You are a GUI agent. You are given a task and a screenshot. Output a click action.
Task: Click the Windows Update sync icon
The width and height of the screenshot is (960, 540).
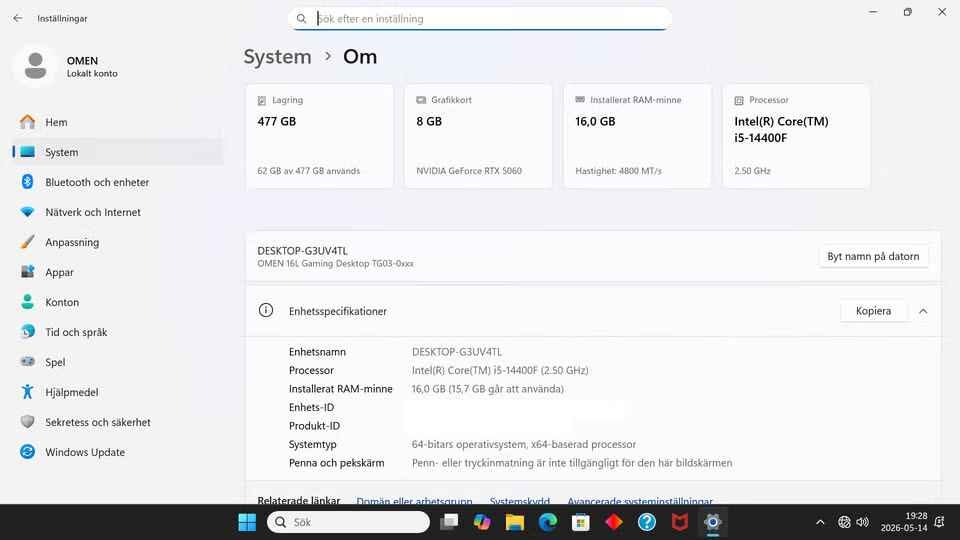[x=28, y=452]
